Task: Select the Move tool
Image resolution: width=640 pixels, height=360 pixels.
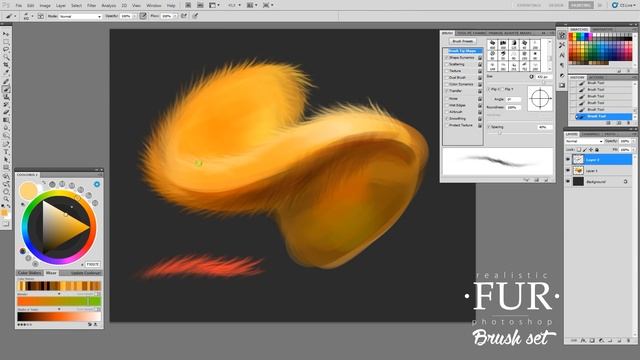Action: click(6, 34)
